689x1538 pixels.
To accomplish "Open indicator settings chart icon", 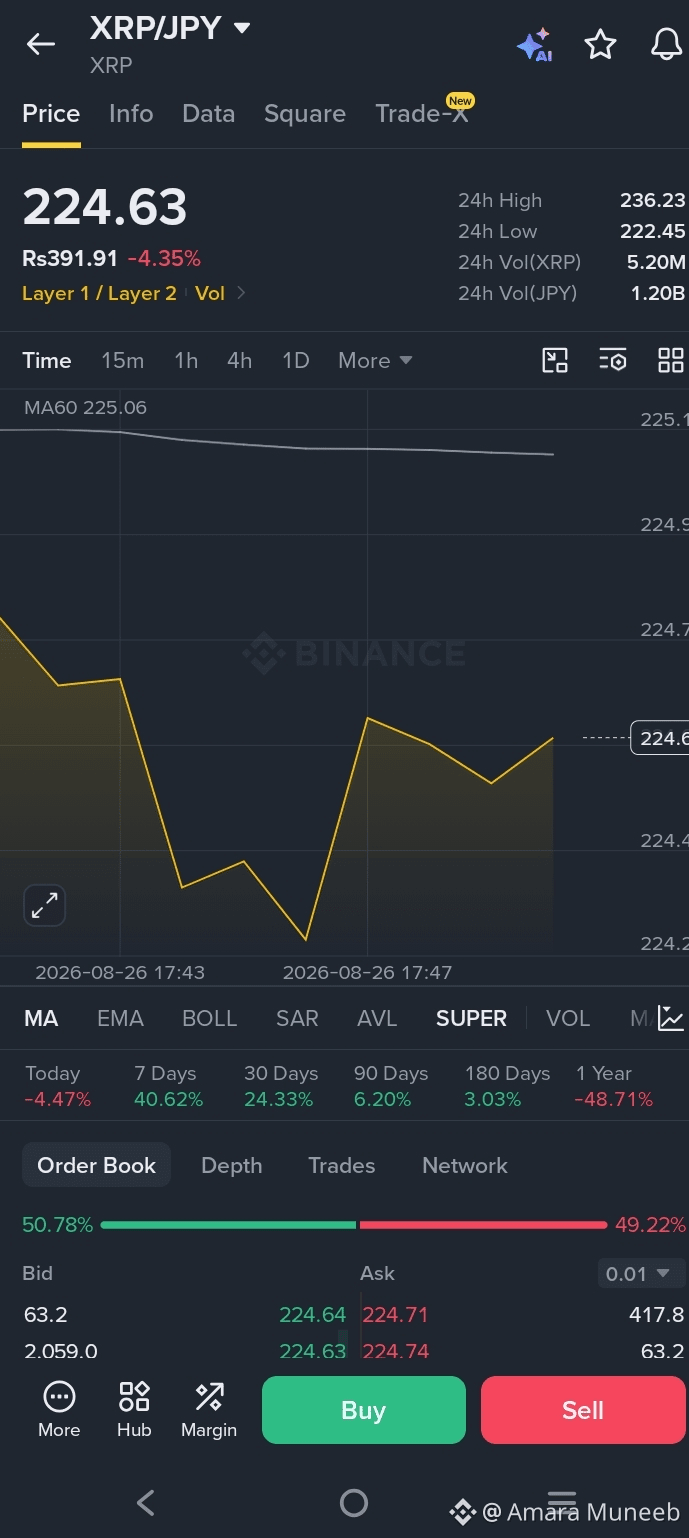I will tap(671, 1018).
